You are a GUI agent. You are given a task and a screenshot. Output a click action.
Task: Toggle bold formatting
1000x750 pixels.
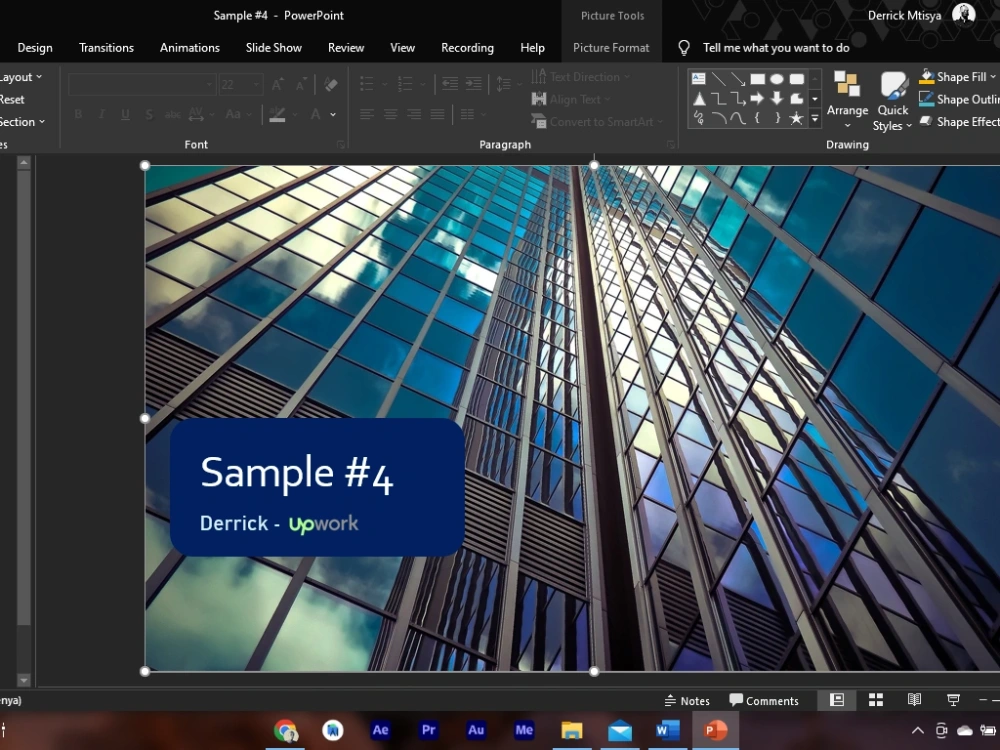click(78, 114)
